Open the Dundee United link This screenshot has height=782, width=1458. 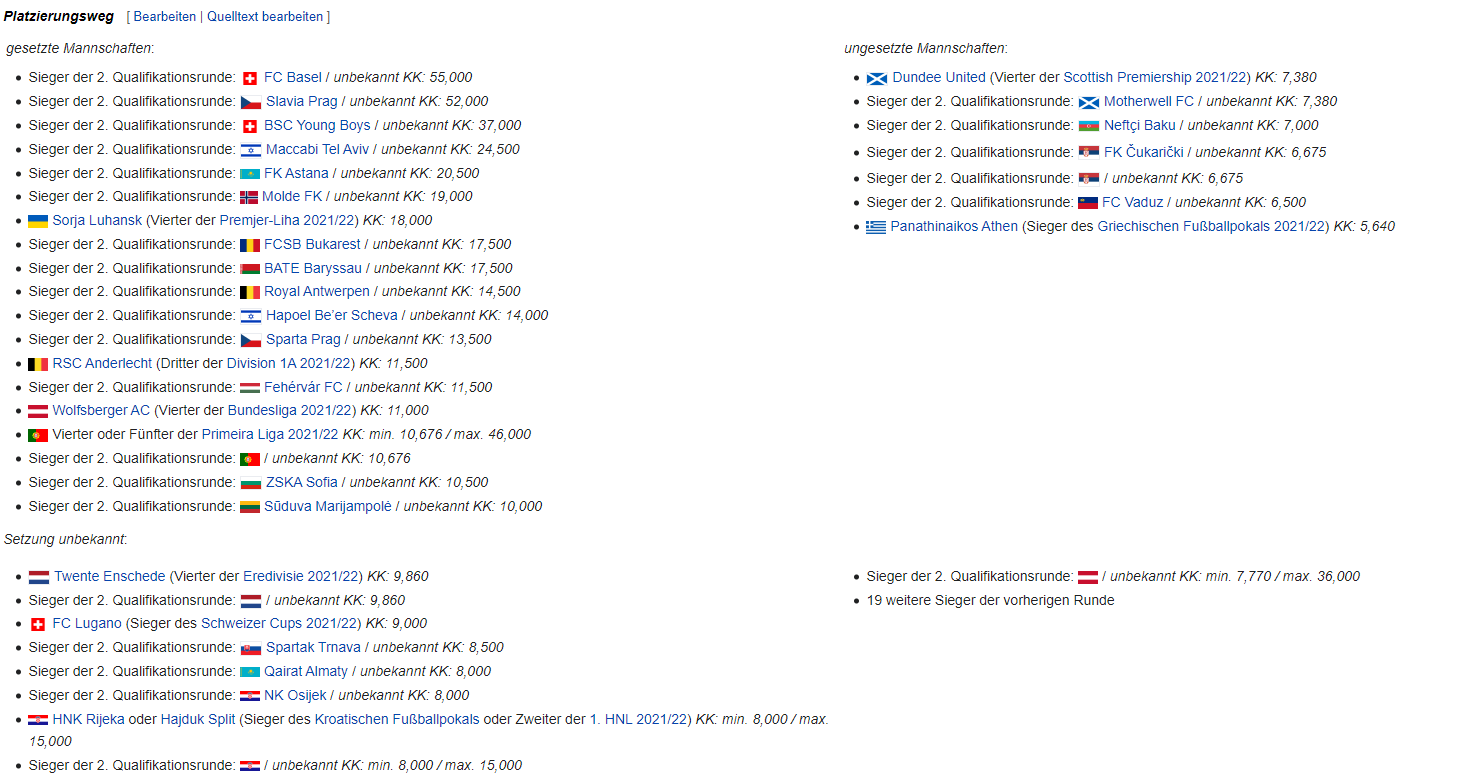pos(939,78)
